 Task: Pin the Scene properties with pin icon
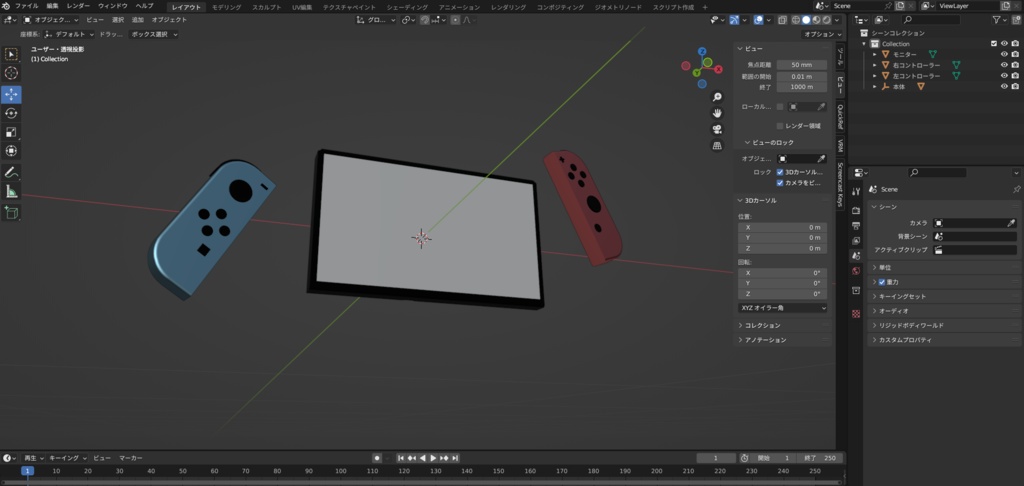tap(1016, 189)
